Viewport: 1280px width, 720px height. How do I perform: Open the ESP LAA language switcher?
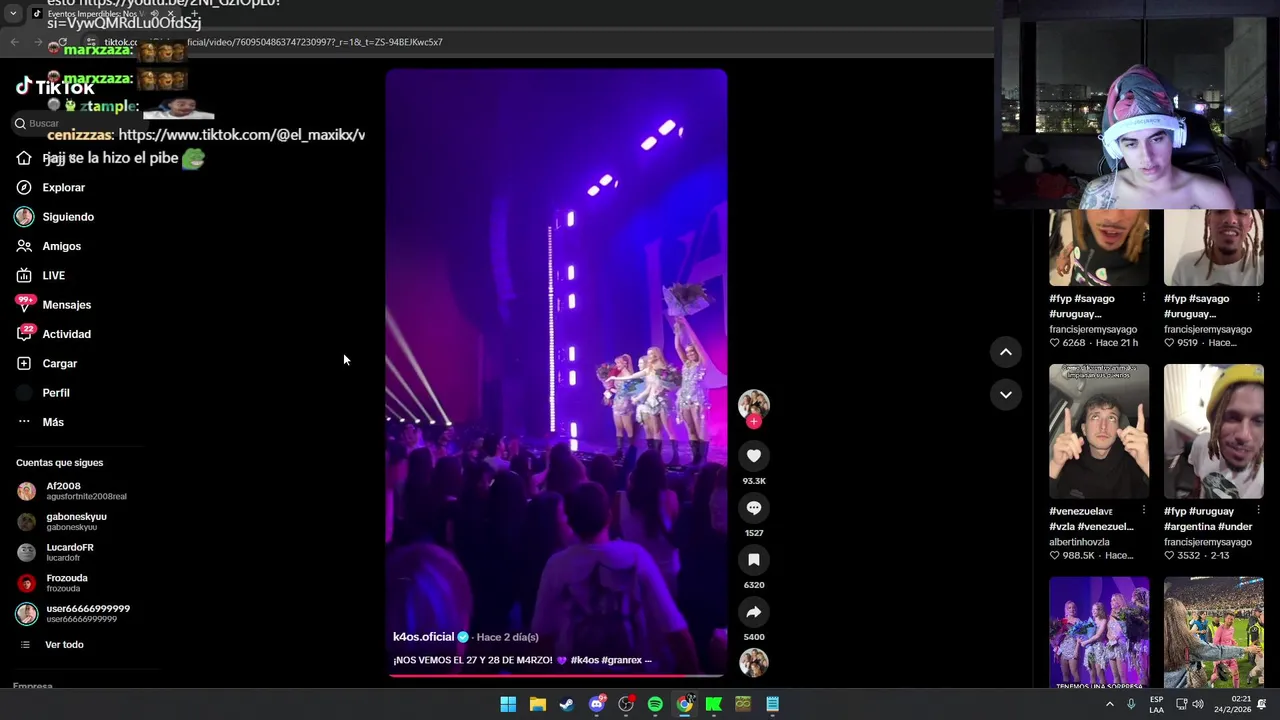pyautogui.click(x=1156, y=704)
